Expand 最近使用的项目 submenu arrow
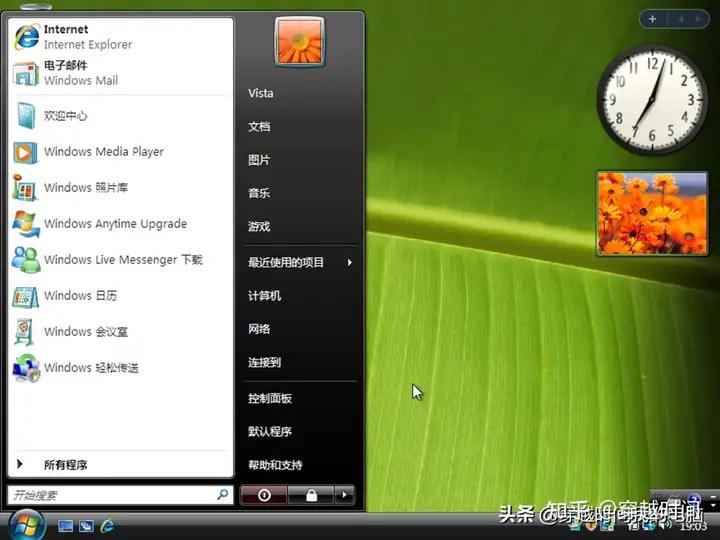This screenshot has height=540, width=720. point(350,262)
